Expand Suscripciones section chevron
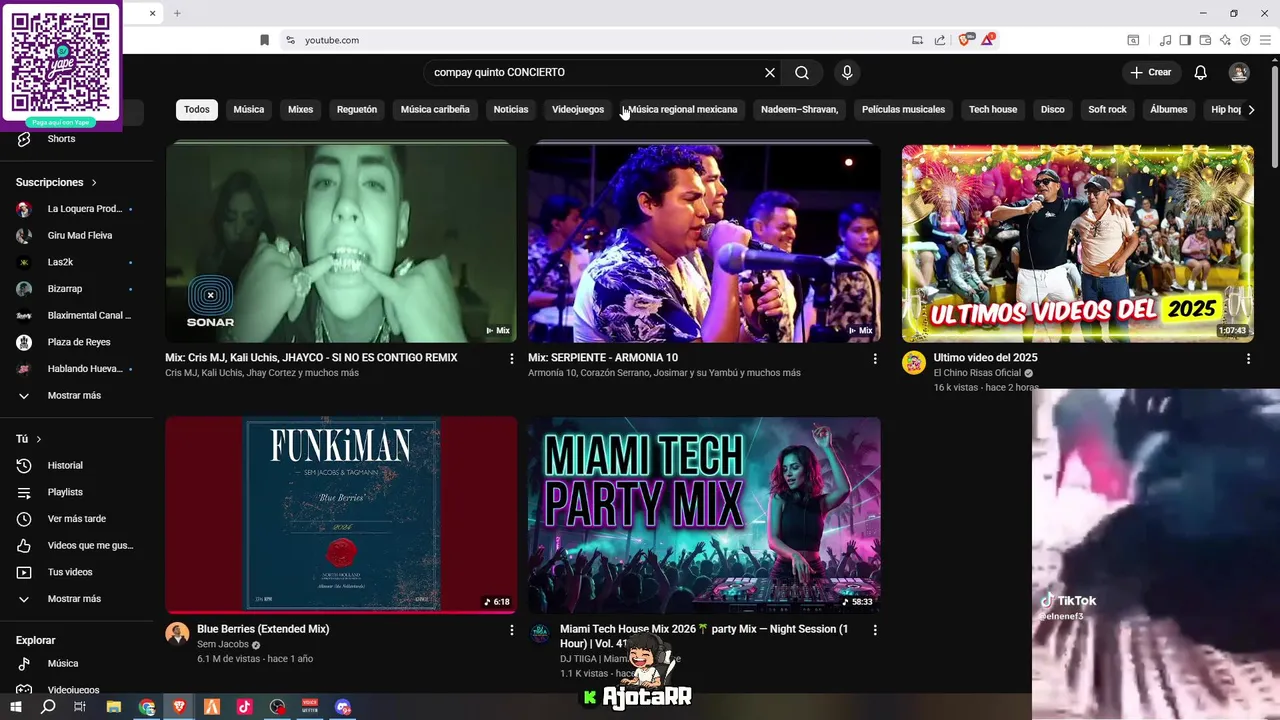This screenshot has height=720, width=1280. 94,183
